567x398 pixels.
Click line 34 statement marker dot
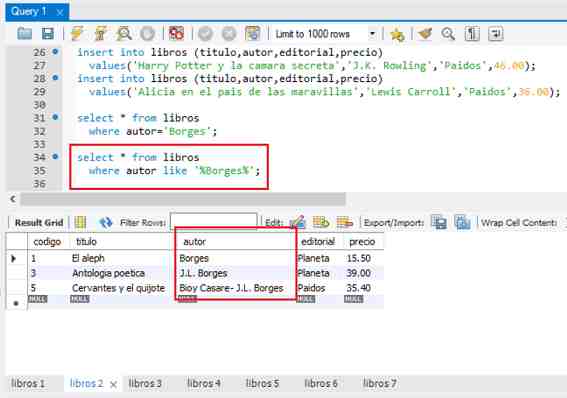55,157
